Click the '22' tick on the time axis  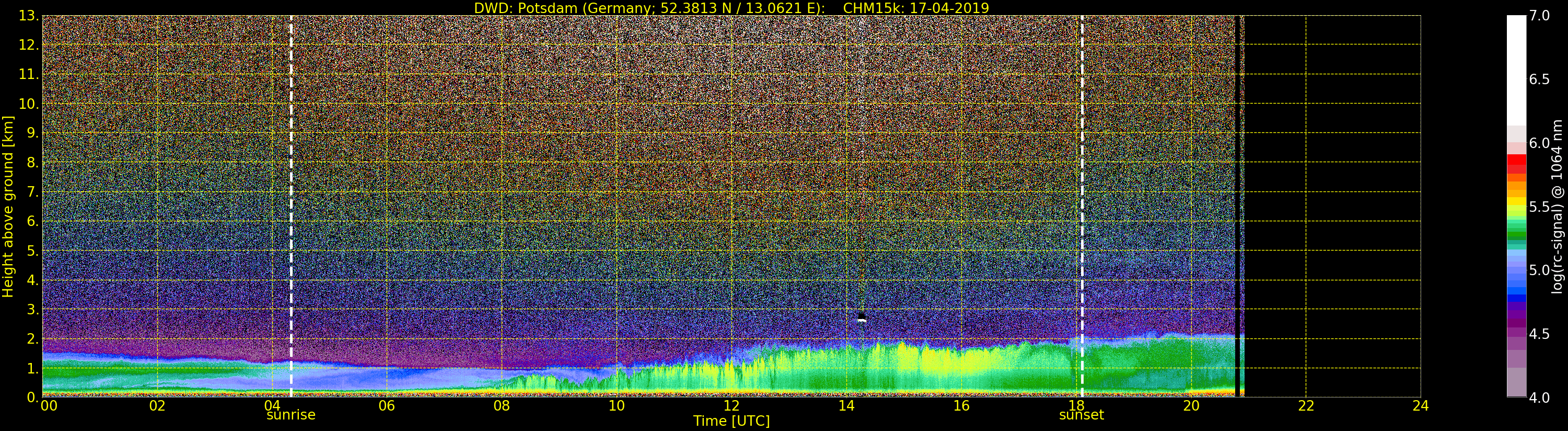[x=1306, y=406]
